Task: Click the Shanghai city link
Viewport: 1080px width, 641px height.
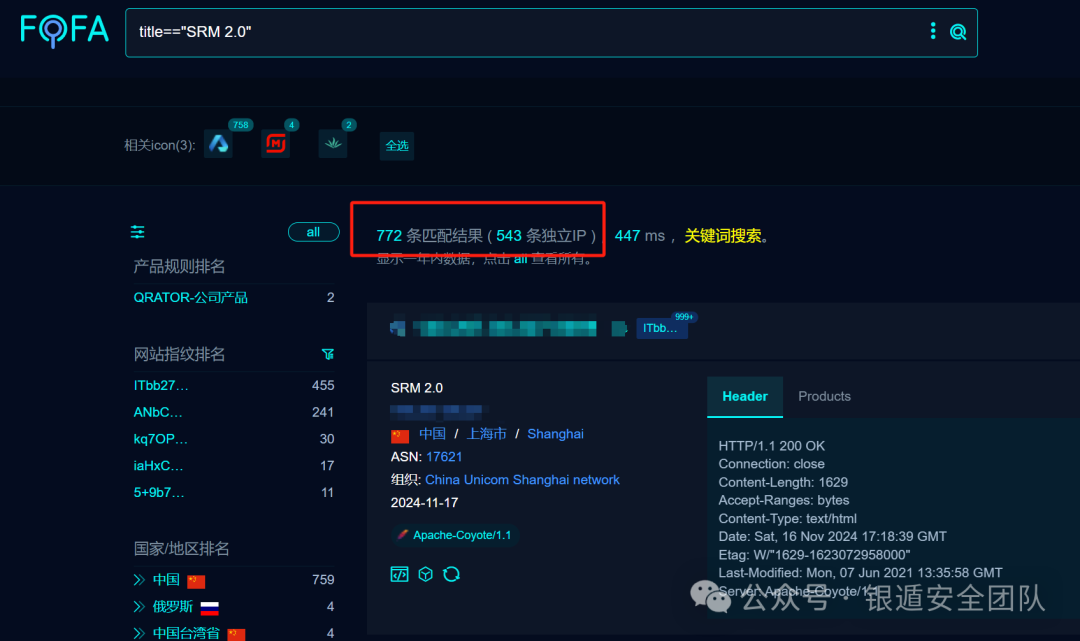Action: click(x=555, y=434)
